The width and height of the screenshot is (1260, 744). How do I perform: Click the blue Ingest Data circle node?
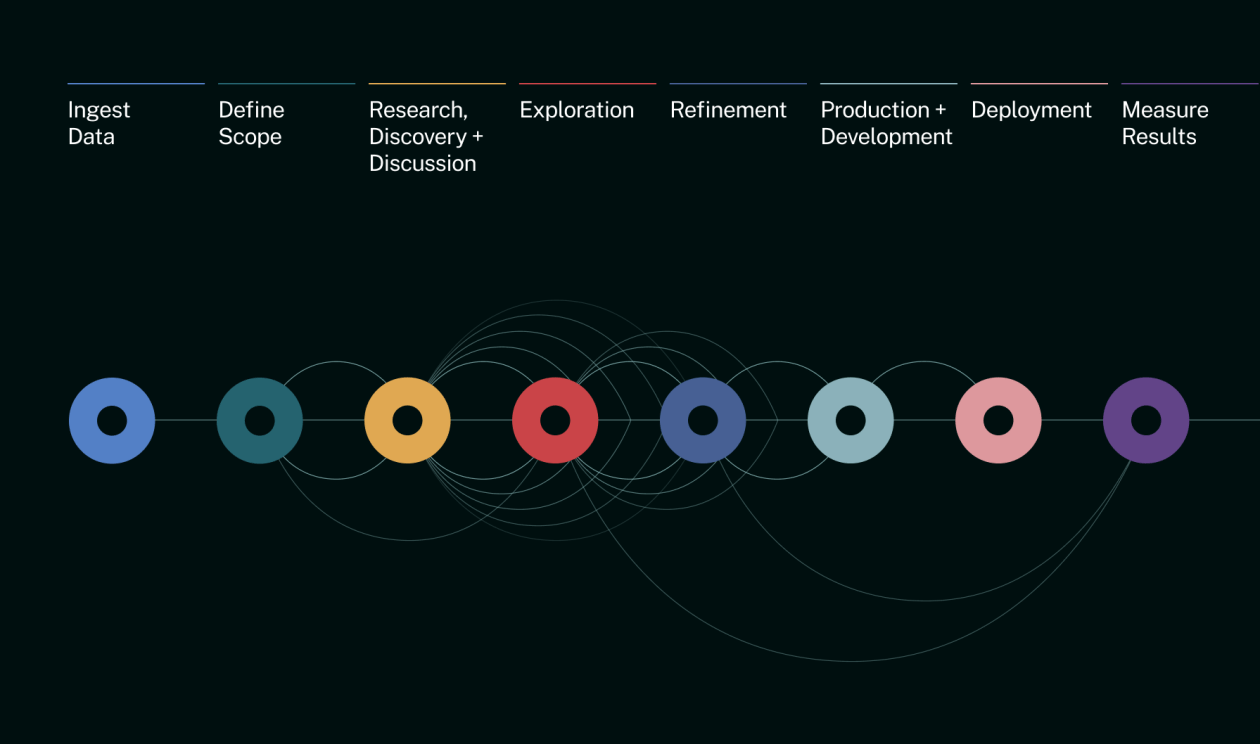tap(112, 420)
